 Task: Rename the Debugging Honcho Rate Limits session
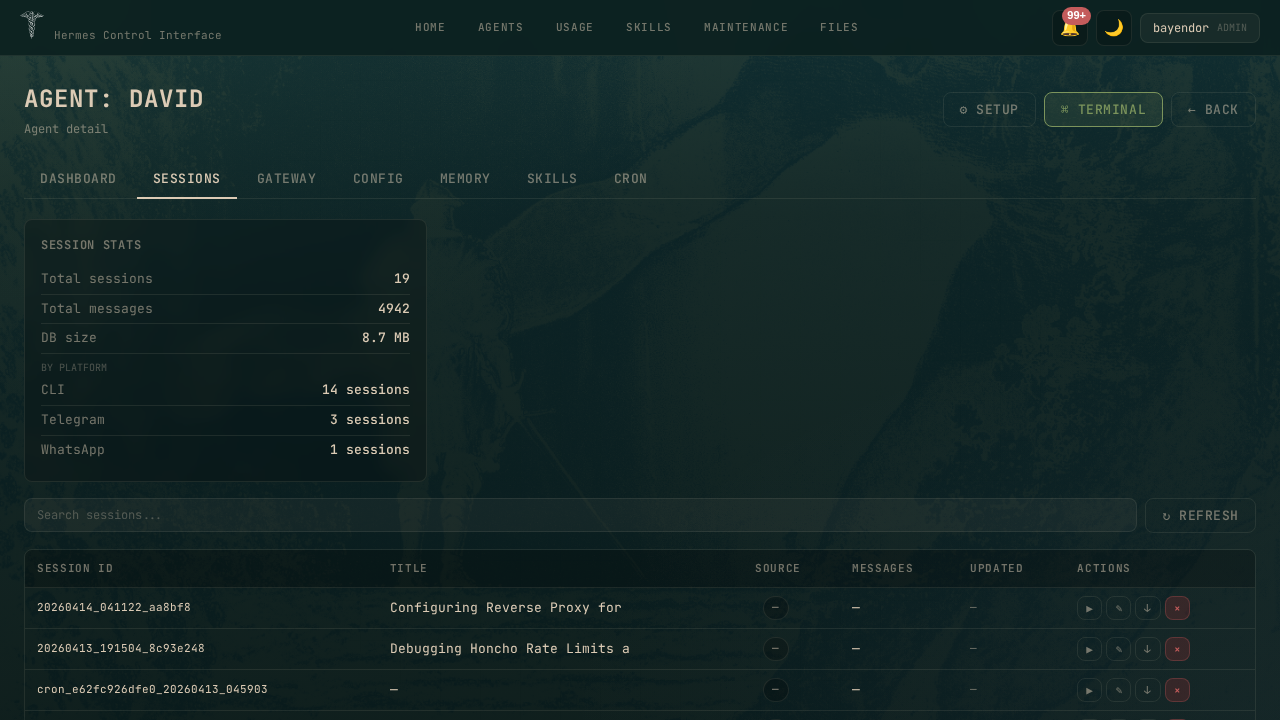tap(1118, 649)
